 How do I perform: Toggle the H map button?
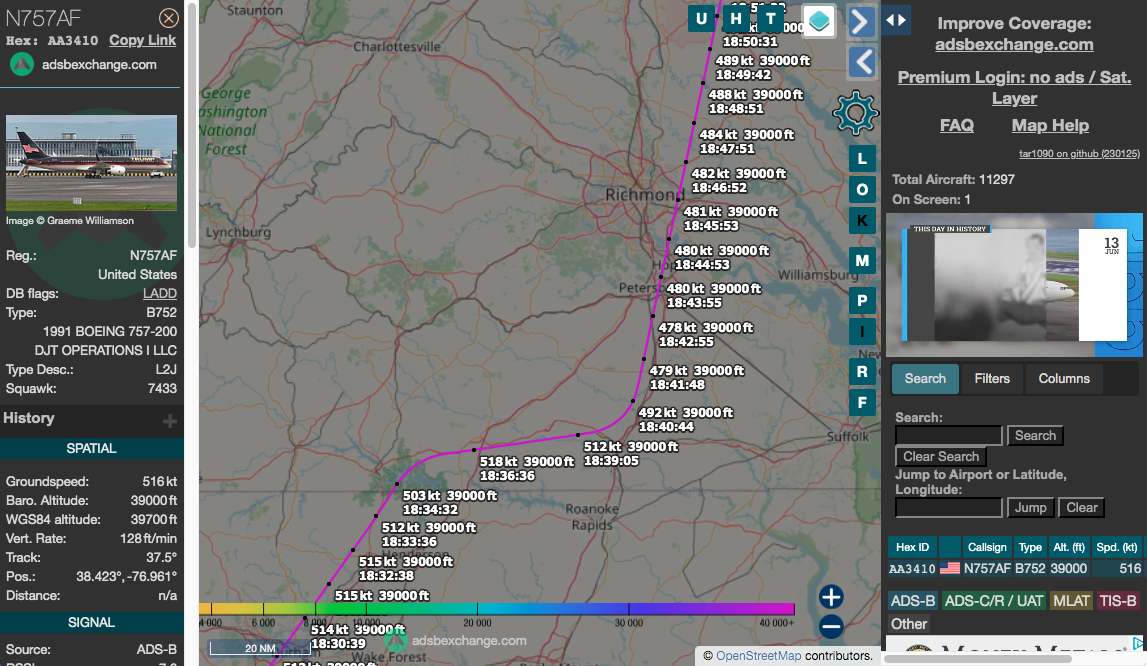coord(736,19)
